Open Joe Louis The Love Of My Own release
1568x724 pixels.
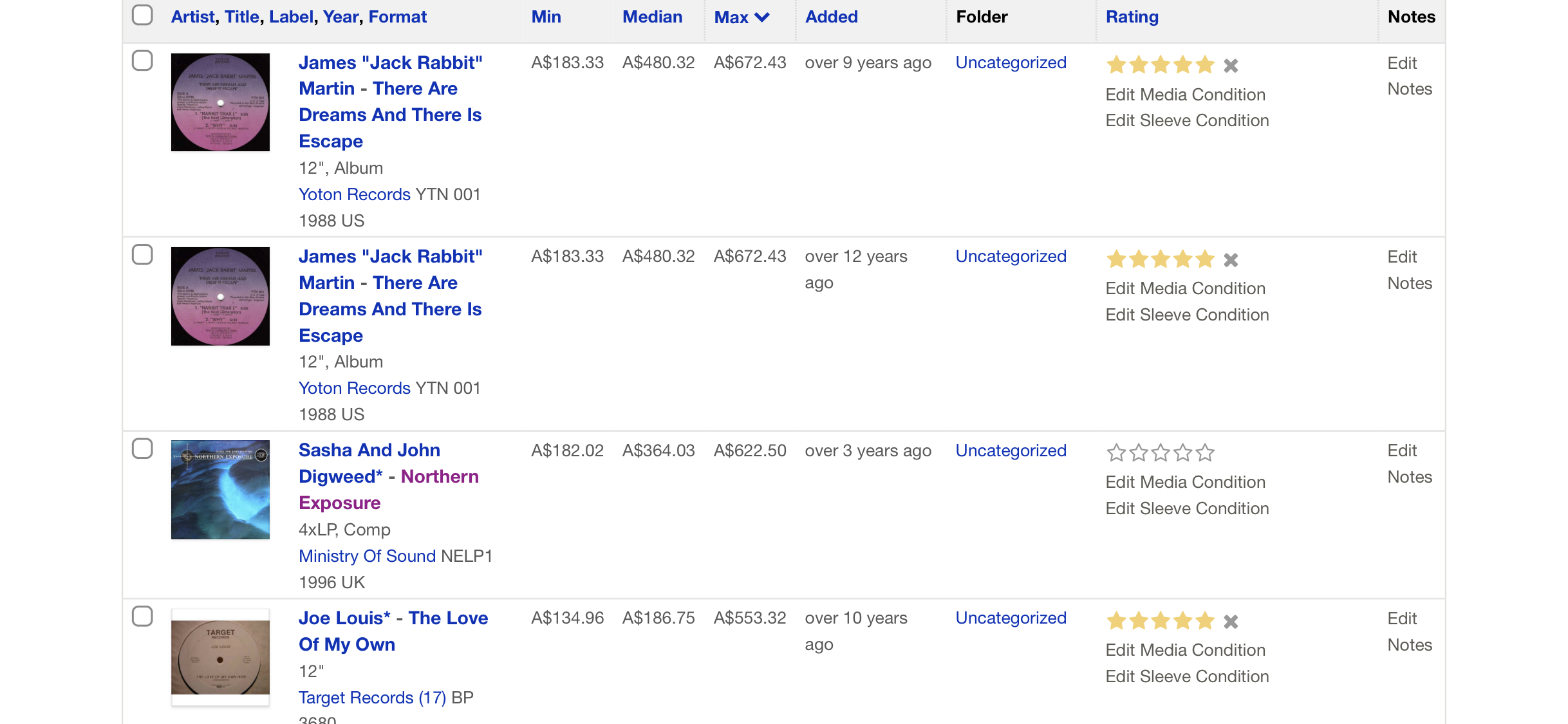click(x=393, y=631)
